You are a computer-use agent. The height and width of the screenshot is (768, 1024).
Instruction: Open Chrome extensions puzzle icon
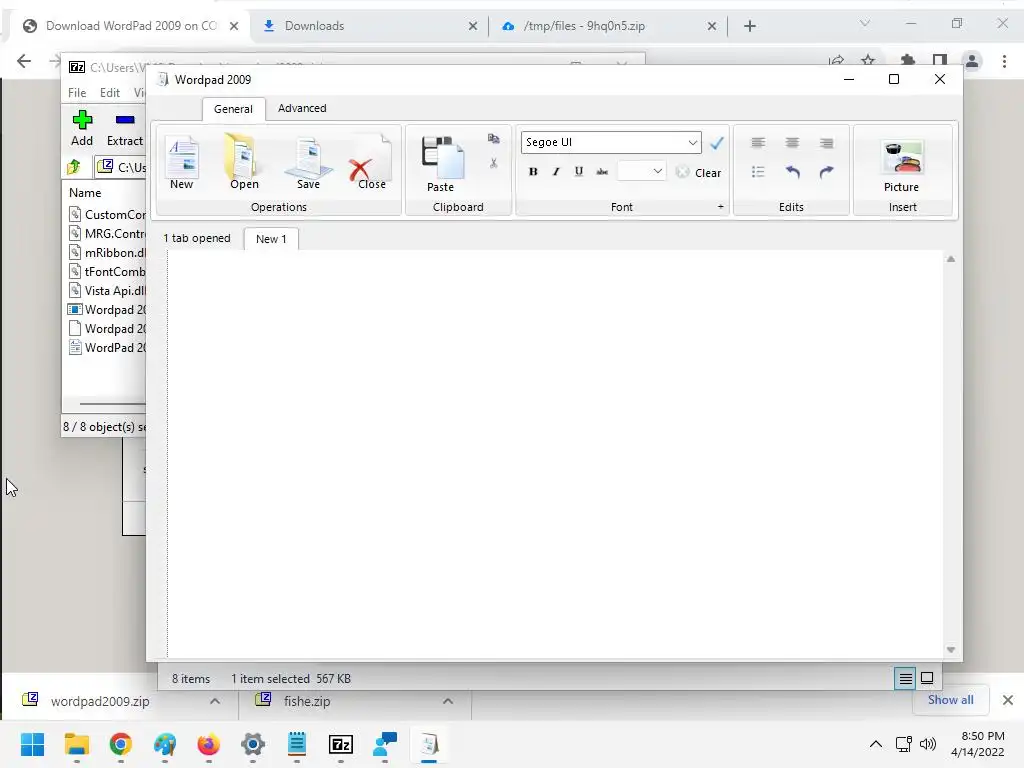click(x=907, y=61)
